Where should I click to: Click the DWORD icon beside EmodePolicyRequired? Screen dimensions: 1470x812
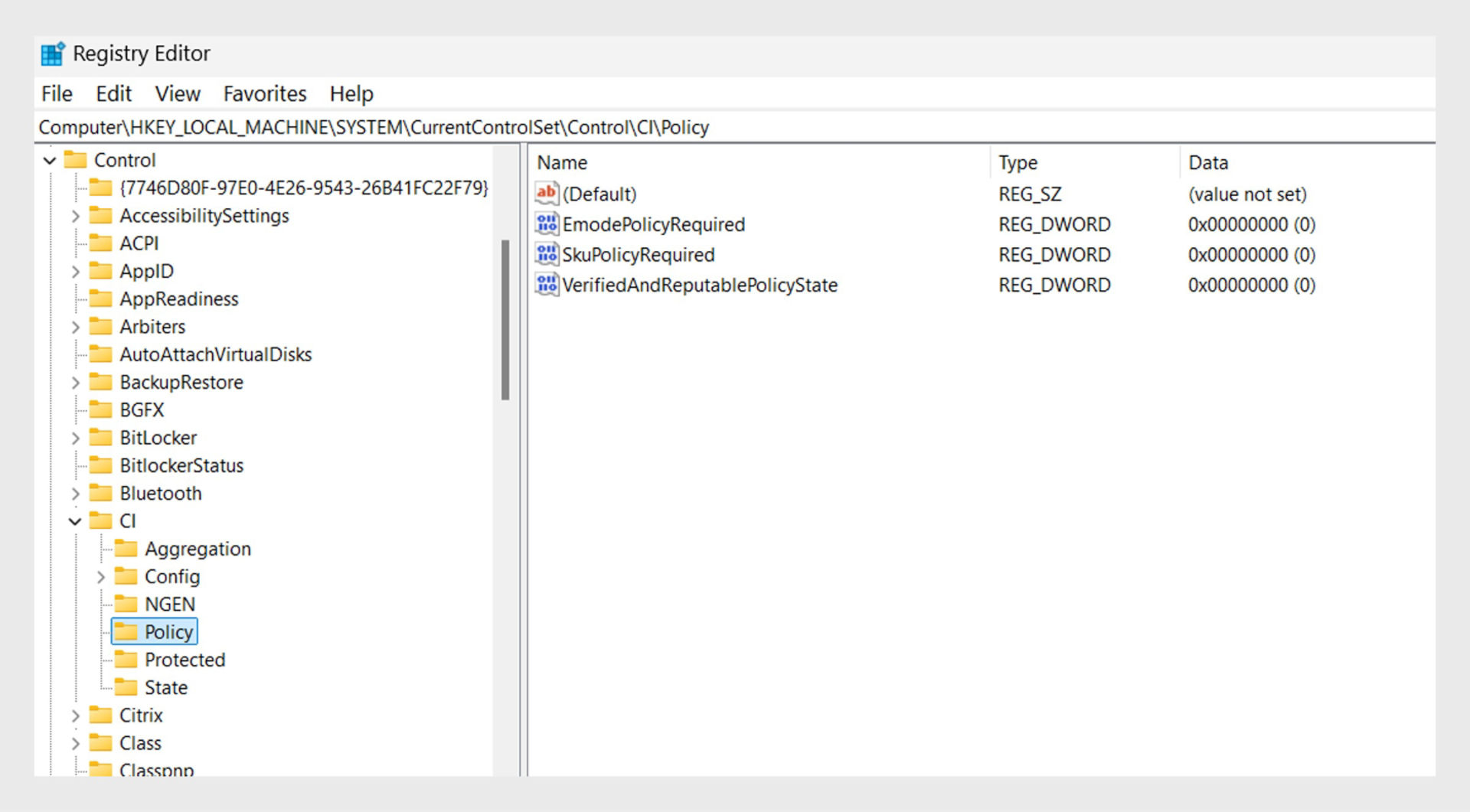[546, 223]
